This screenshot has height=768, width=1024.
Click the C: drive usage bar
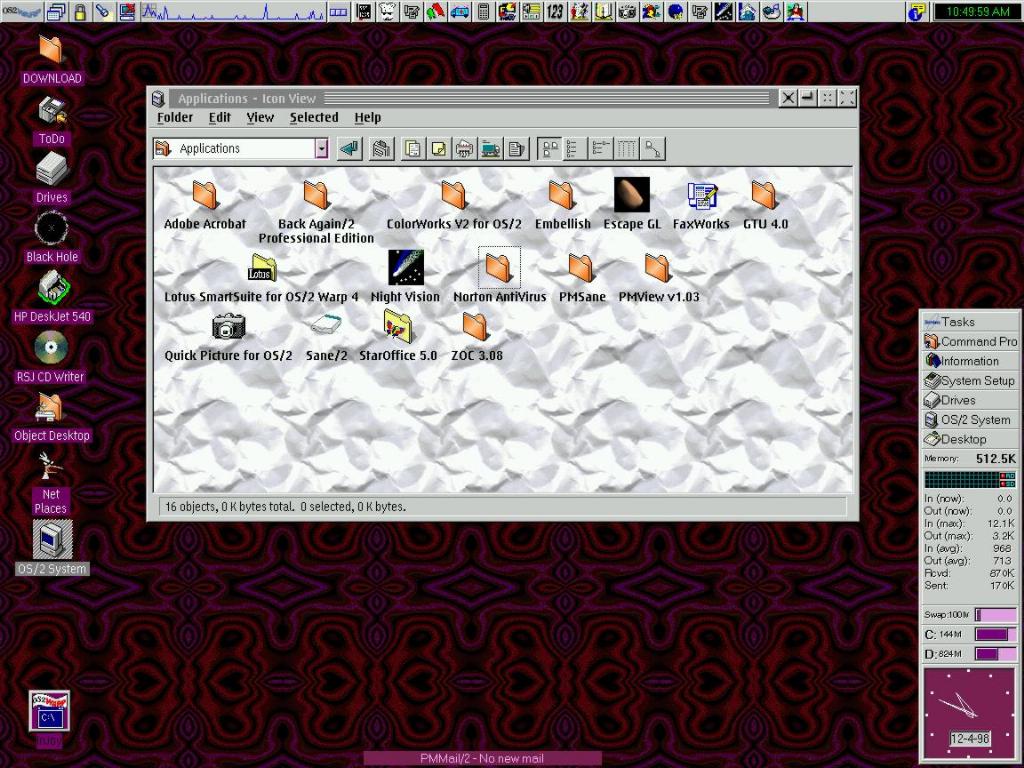(996, 634)
